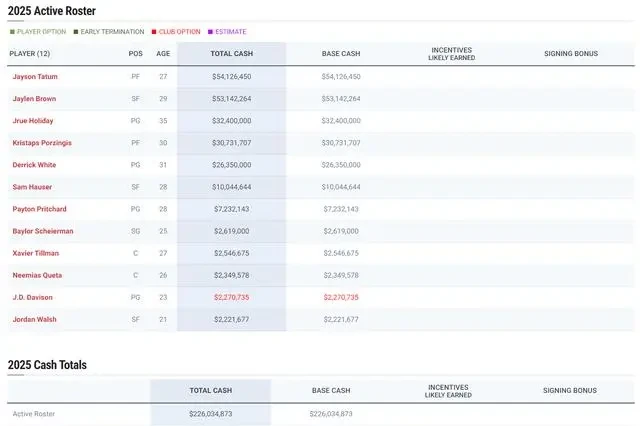Select Porzingis total cash $30,731,707
640x426 pixels.
(x=232, y=143)
